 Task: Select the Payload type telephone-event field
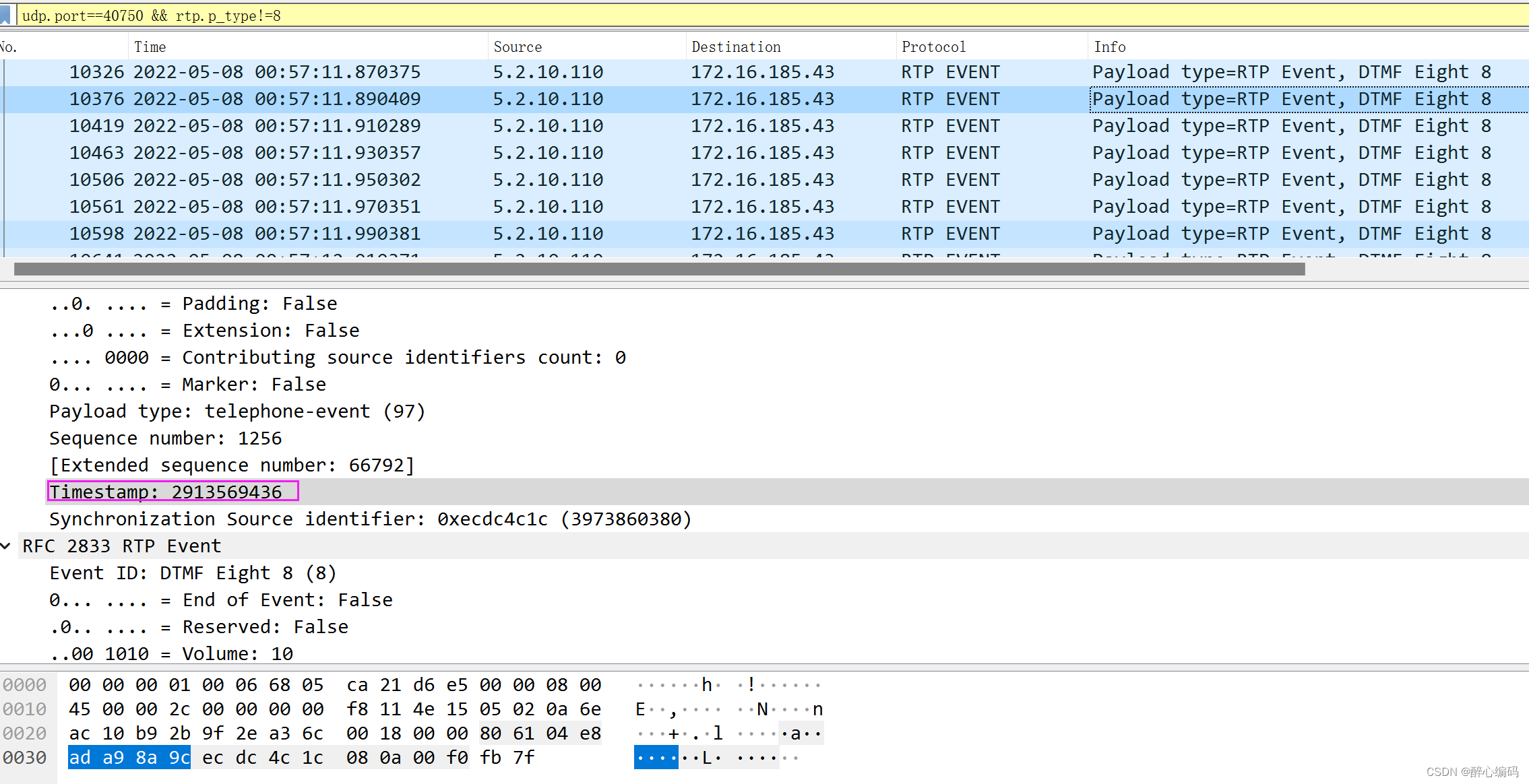237,411
